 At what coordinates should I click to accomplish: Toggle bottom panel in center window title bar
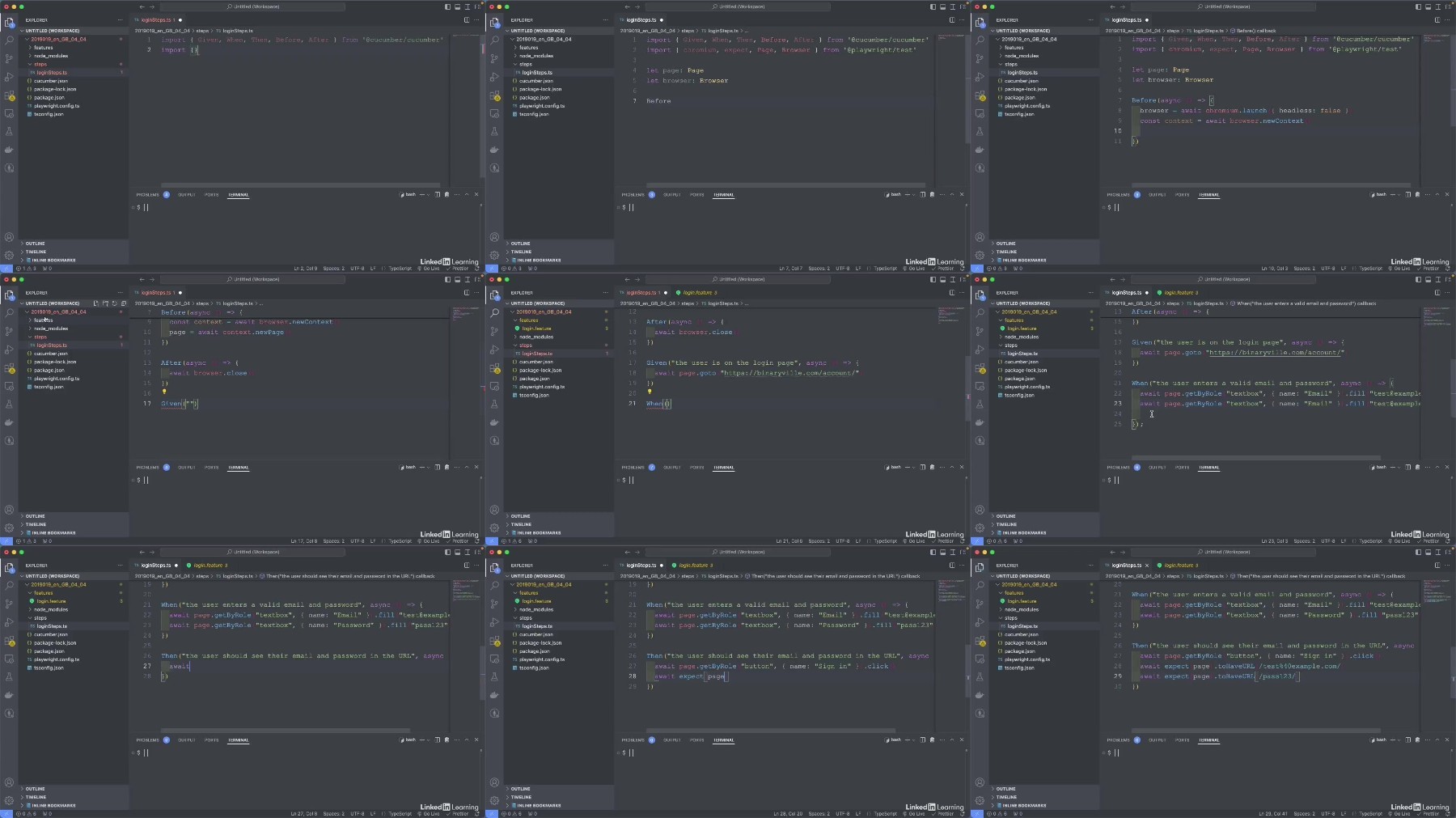click(x=942, y=279)
